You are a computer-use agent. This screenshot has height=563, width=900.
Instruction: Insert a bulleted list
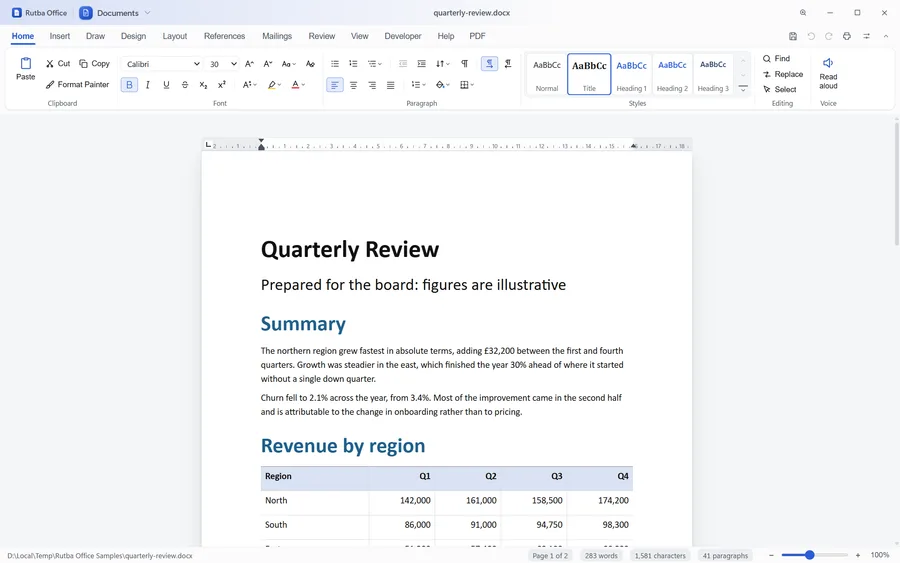click(x=335, y=64)
